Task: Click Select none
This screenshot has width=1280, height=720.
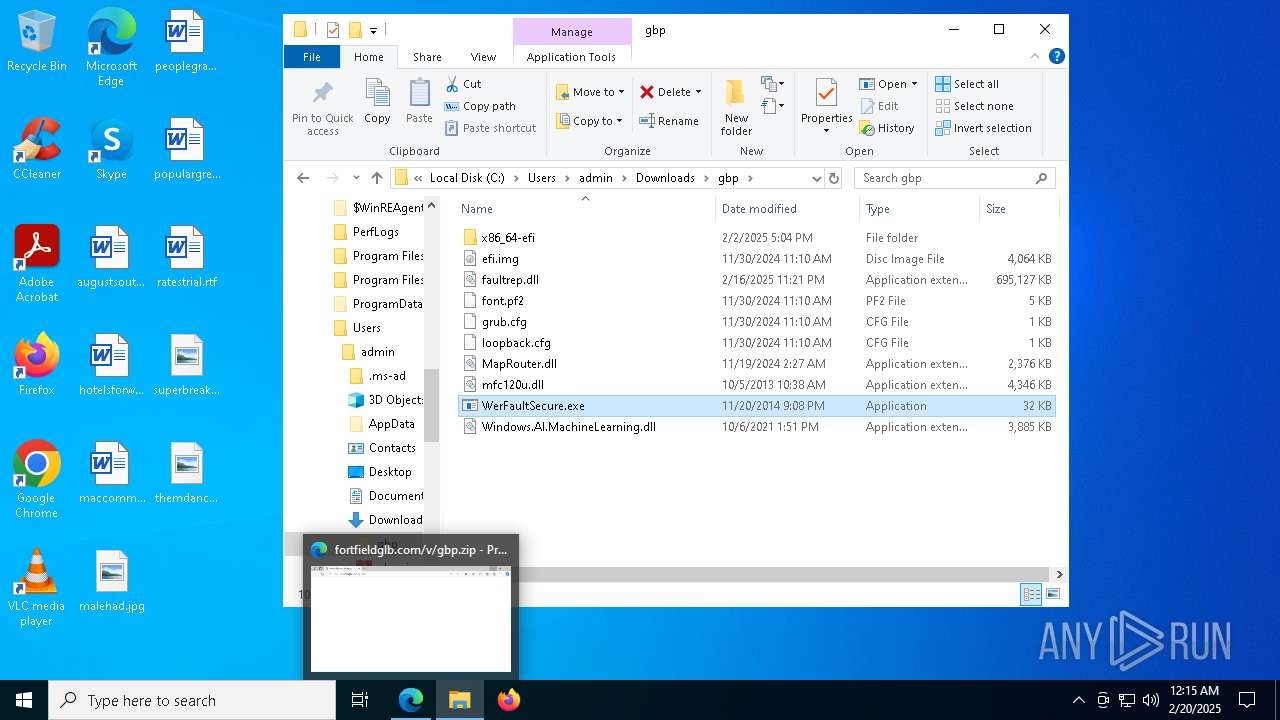Action: (x=974, y=106)
